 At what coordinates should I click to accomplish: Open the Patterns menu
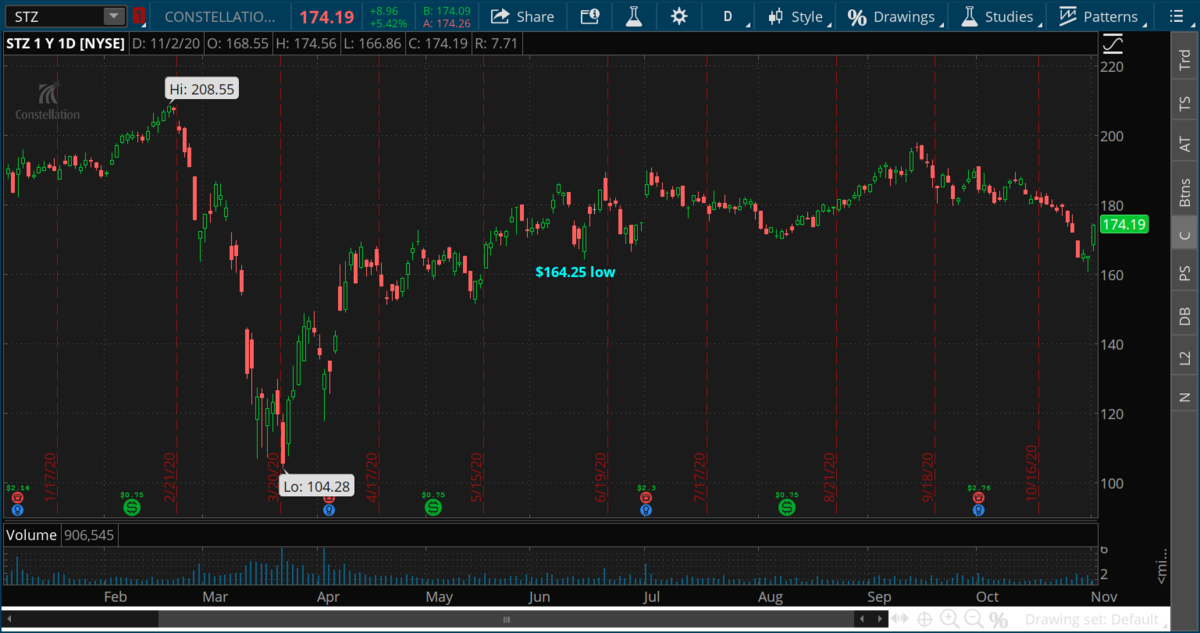click(1101, 16)
